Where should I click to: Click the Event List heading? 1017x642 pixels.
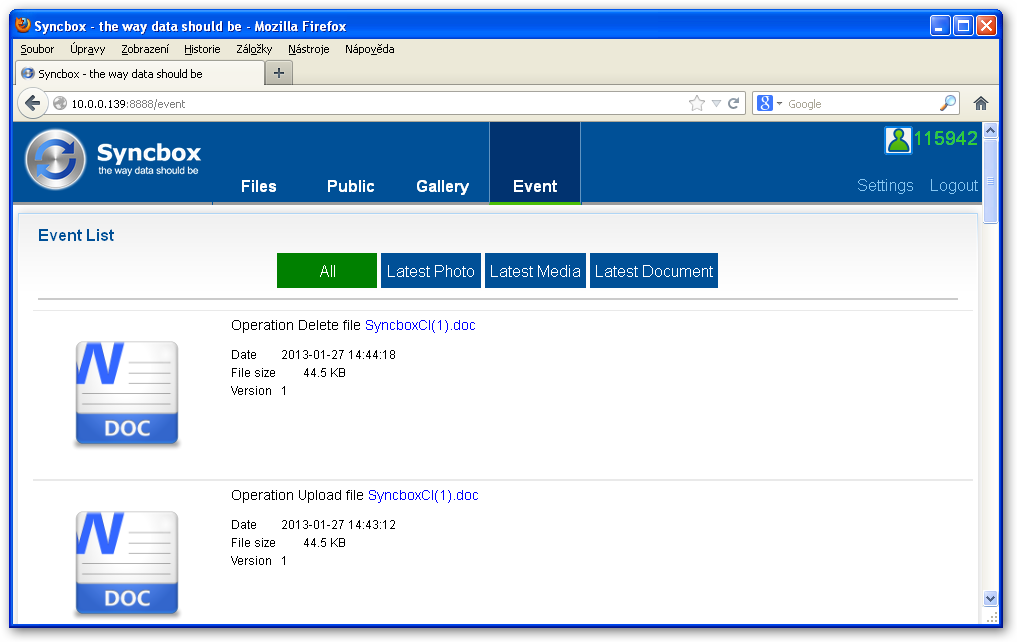[76, 235]
